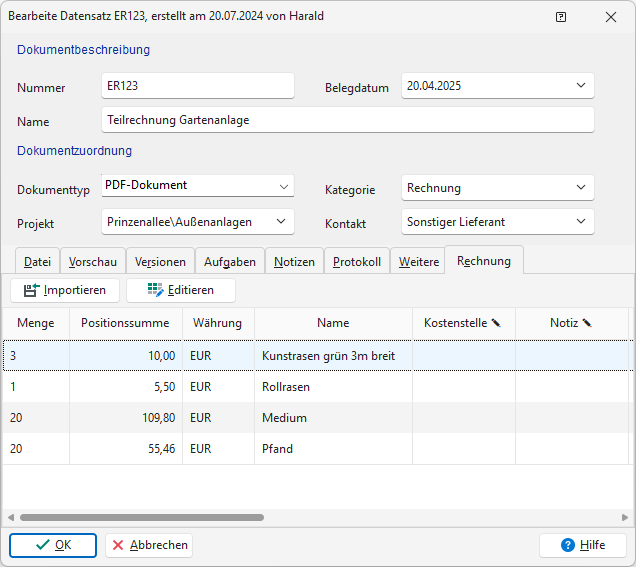
Task: Click the pencil icon in Kostenstelle header
Action: (495, 323)
